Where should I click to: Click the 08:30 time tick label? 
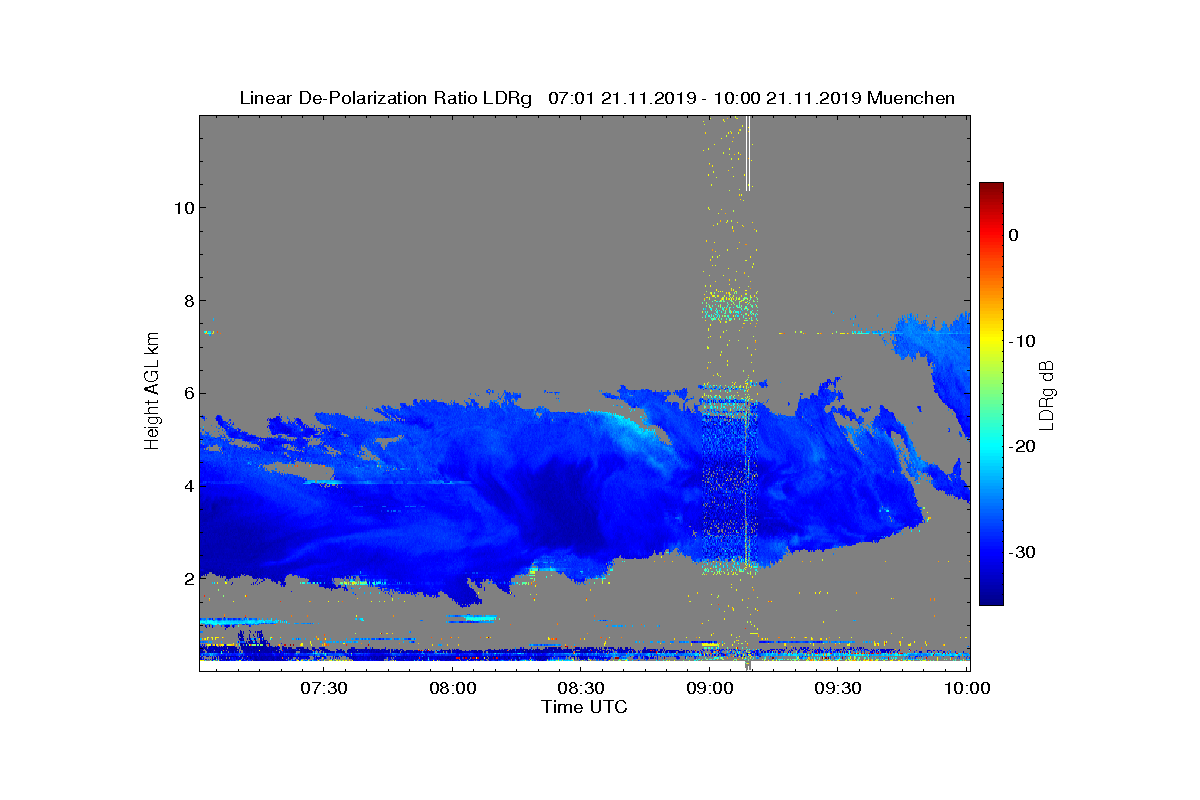tap(581, 688)
